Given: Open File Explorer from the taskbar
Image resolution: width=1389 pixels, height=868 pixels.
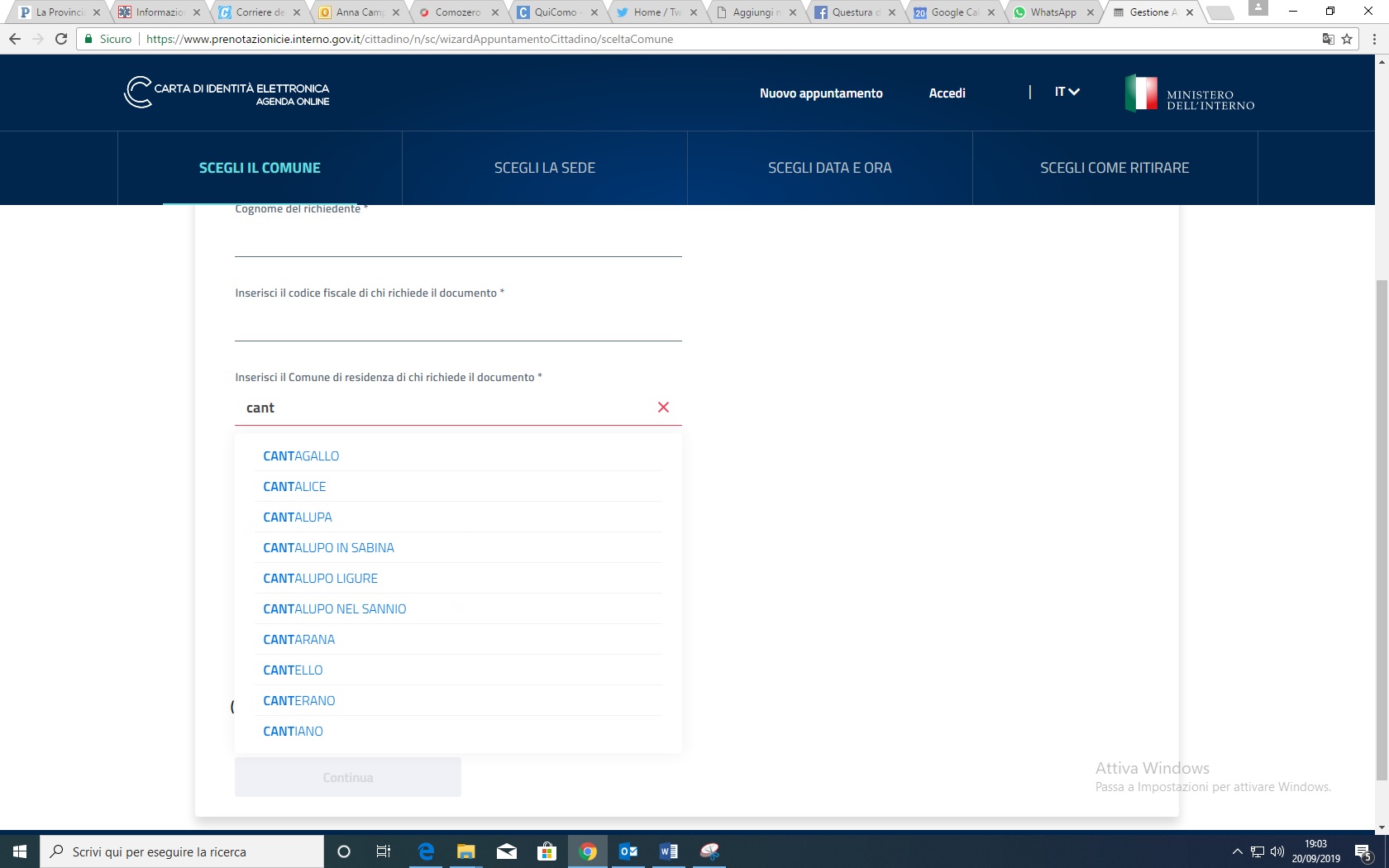Looking at the screenshot, I should [466, 851].
